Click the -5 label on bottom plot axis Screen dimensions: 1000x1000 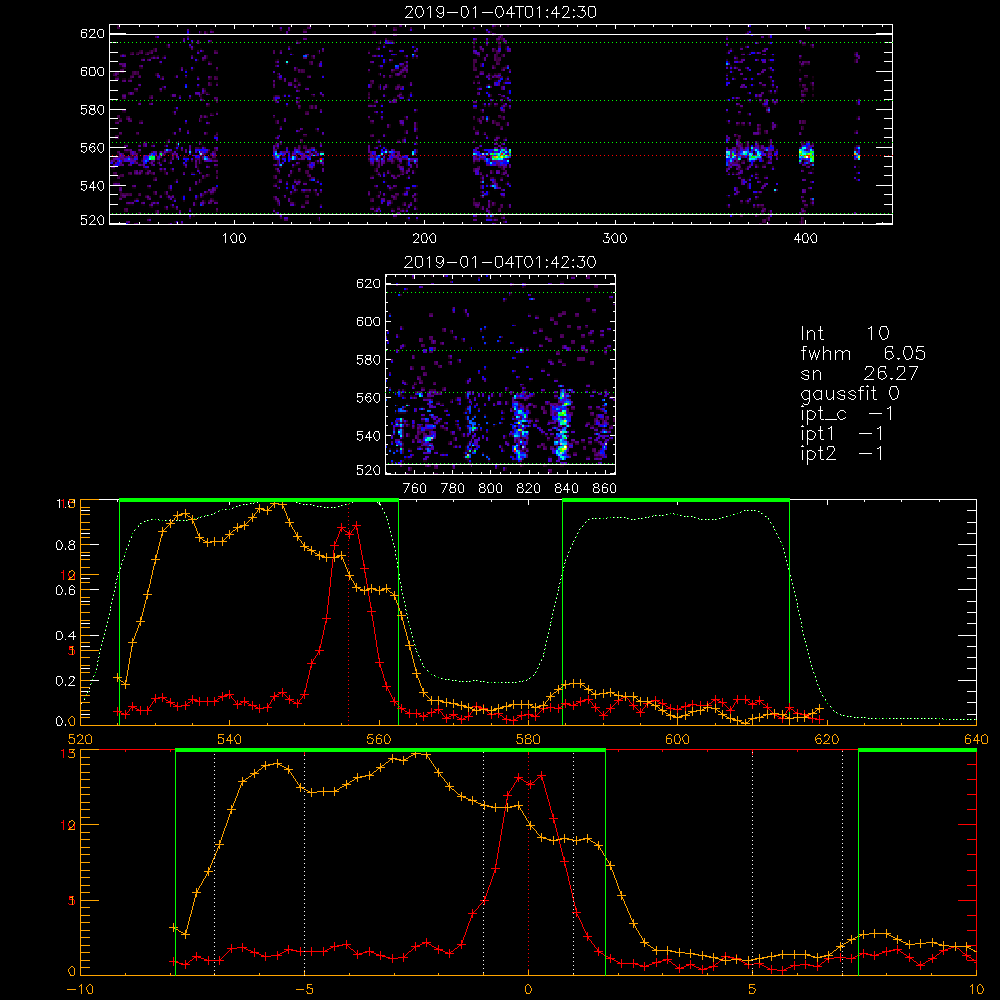click(304, 990)
